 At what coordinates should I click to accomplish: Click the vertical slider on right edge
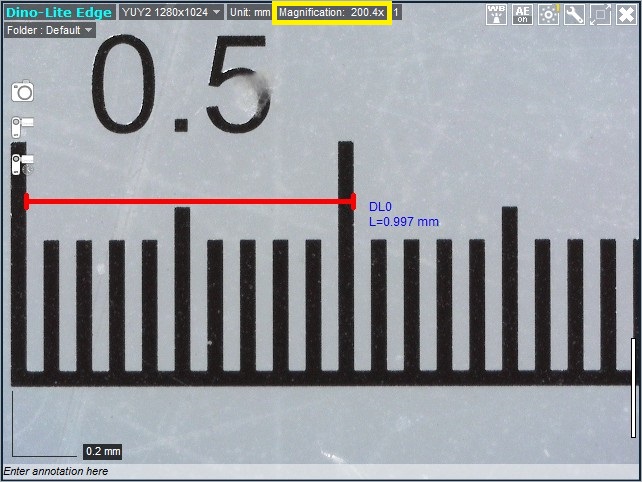[633, 388]
